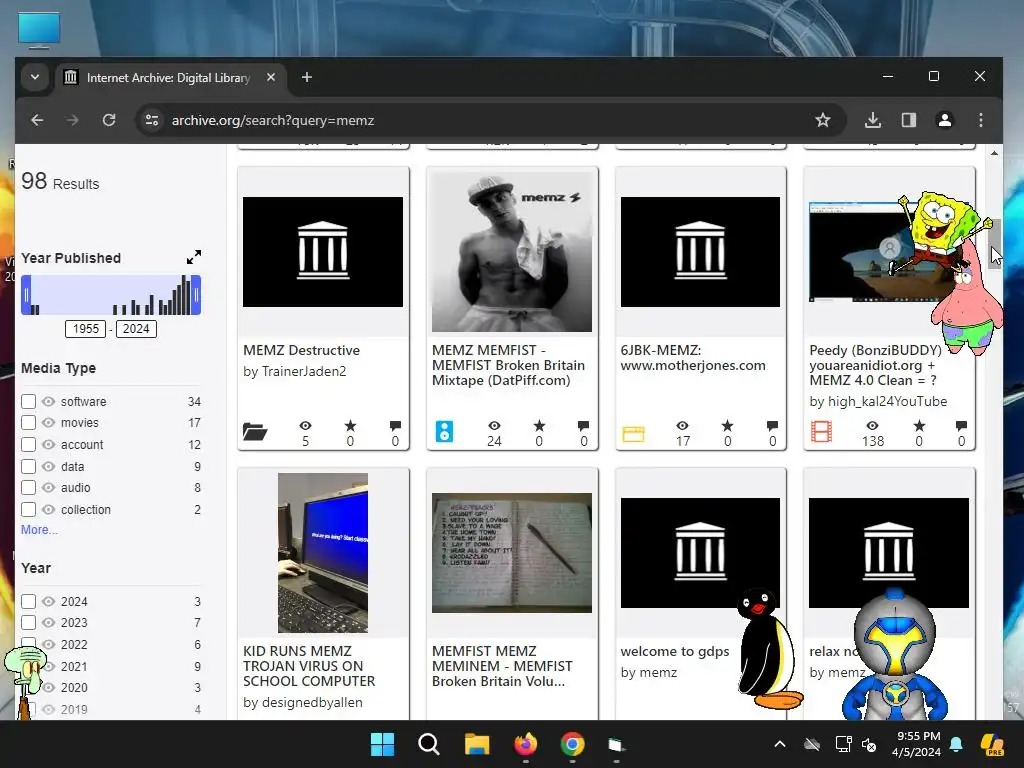Image resolution: width=1024 pixels, height=768 pixels.
Task: Hide account results with eye icon
Action: [48, 445]
